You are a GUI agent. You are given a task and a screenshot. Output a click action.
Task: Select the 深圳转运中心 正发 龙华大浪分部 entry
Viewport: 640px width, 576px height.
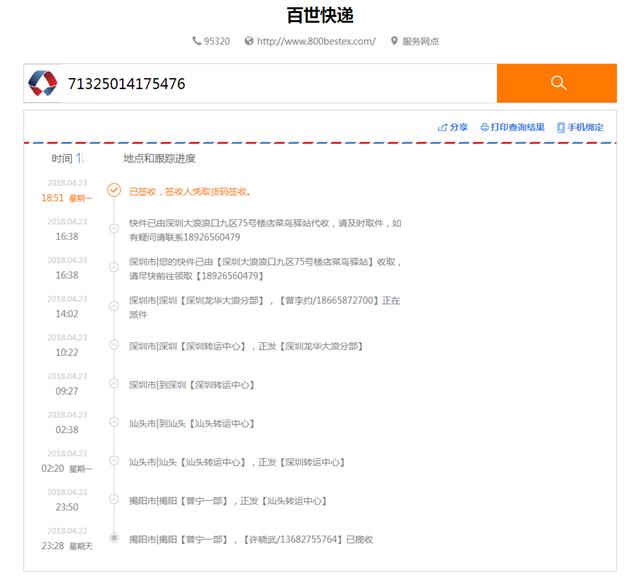[x=246, y=346]
